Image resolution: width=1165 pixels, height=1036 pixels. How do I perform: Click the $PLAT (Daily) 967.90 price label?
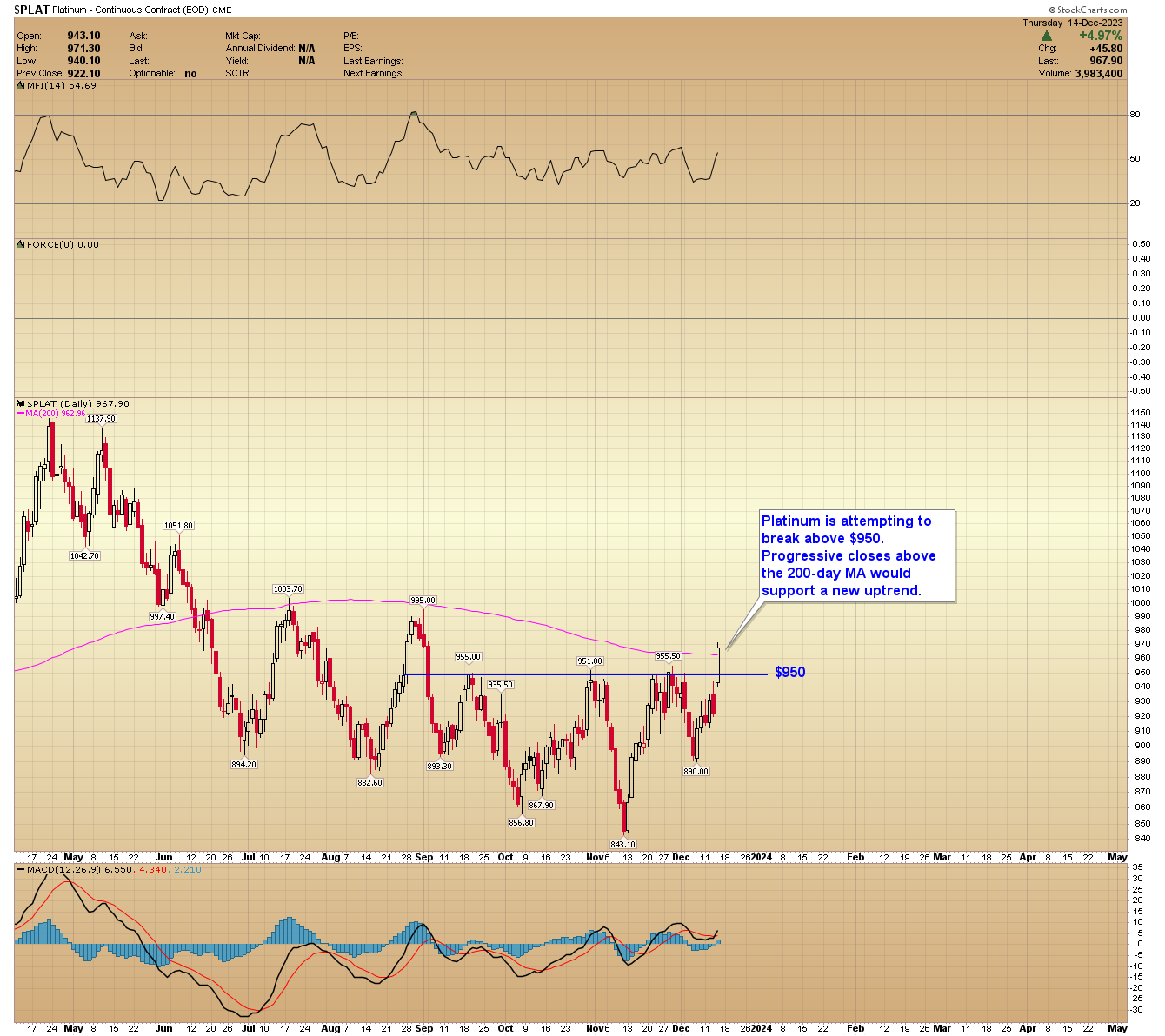point(78,404)
